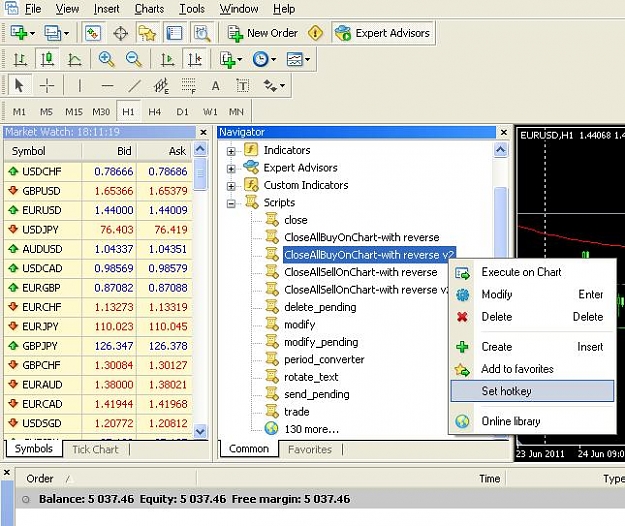Expand the Indicators tree node
The width and height of the screenshot is (625, 526).
[231, 151]
